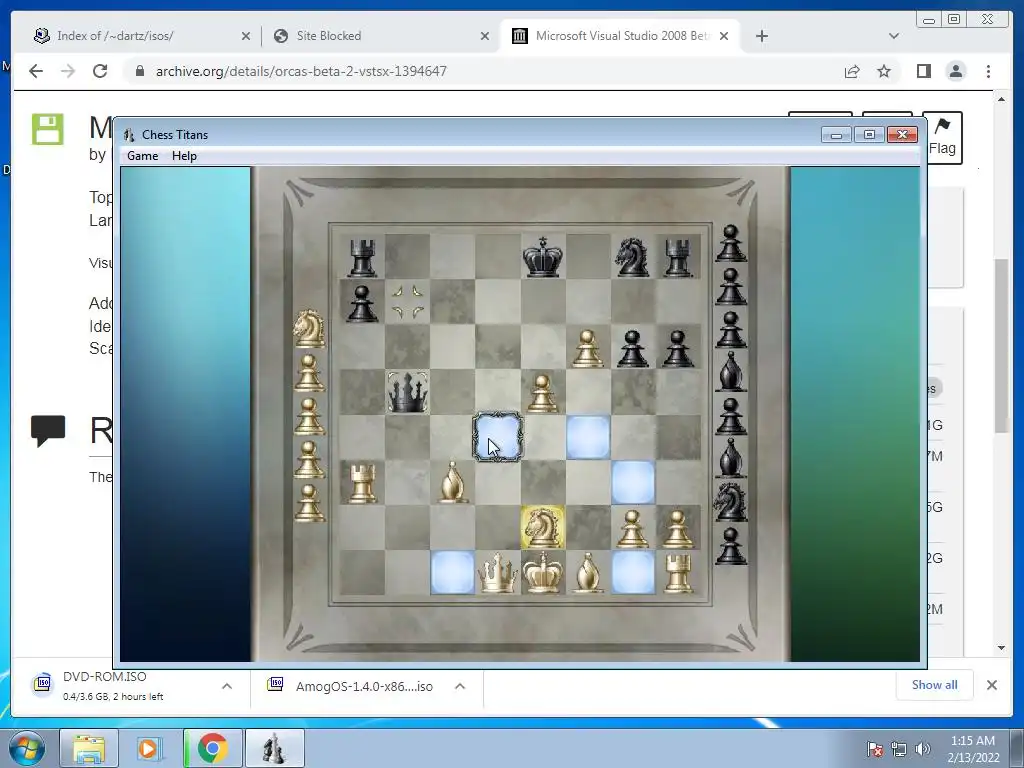Close the Site Blocked tab
This screenshot has width=1024, height=768.
pyautogui.click(x=485, y=36)
